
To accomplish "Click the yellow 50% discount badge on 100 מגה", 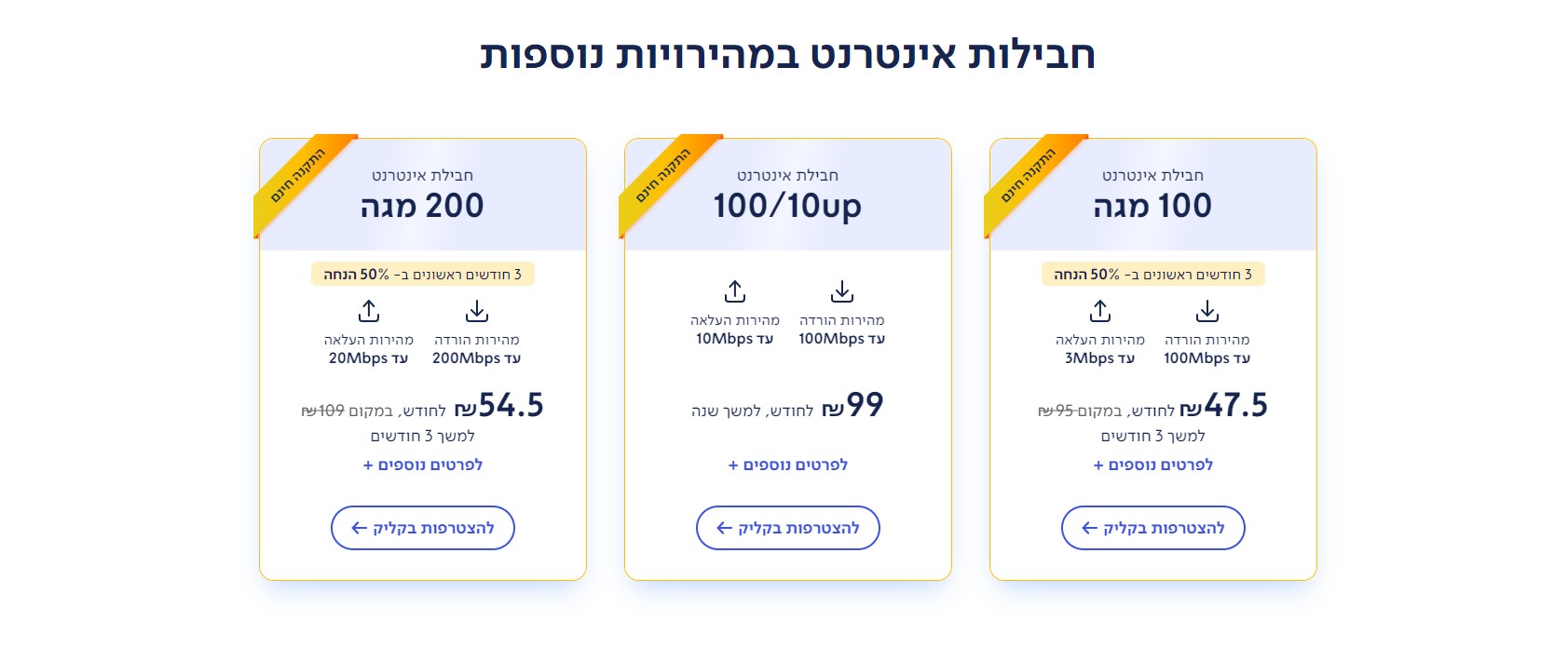I will point(1153,274).
